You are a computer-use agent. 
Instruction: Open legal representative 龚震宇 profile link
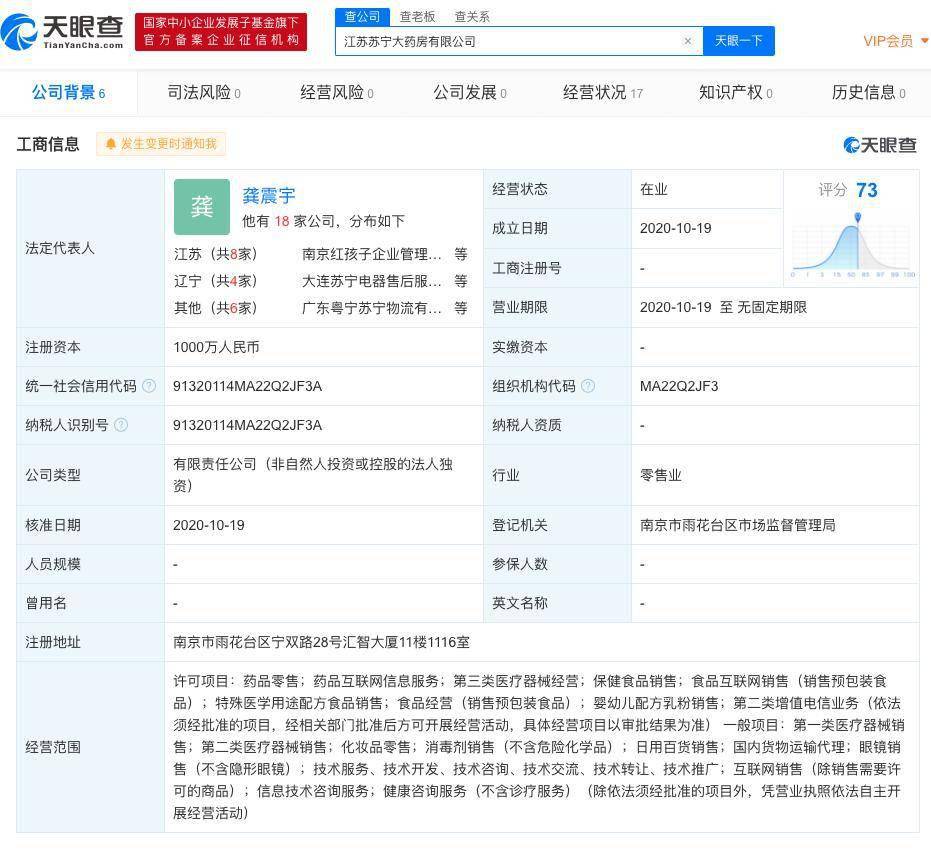269,196
